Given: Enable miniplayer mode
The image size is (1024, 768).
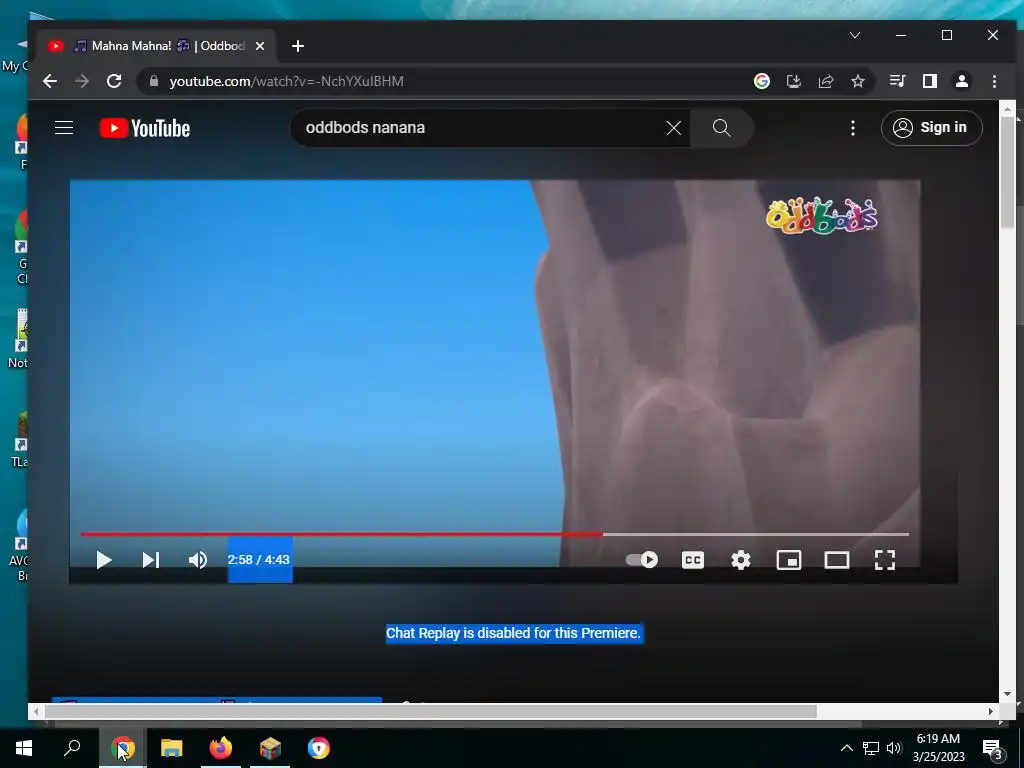Looking at the screenshot, I should tap(789, 560).
